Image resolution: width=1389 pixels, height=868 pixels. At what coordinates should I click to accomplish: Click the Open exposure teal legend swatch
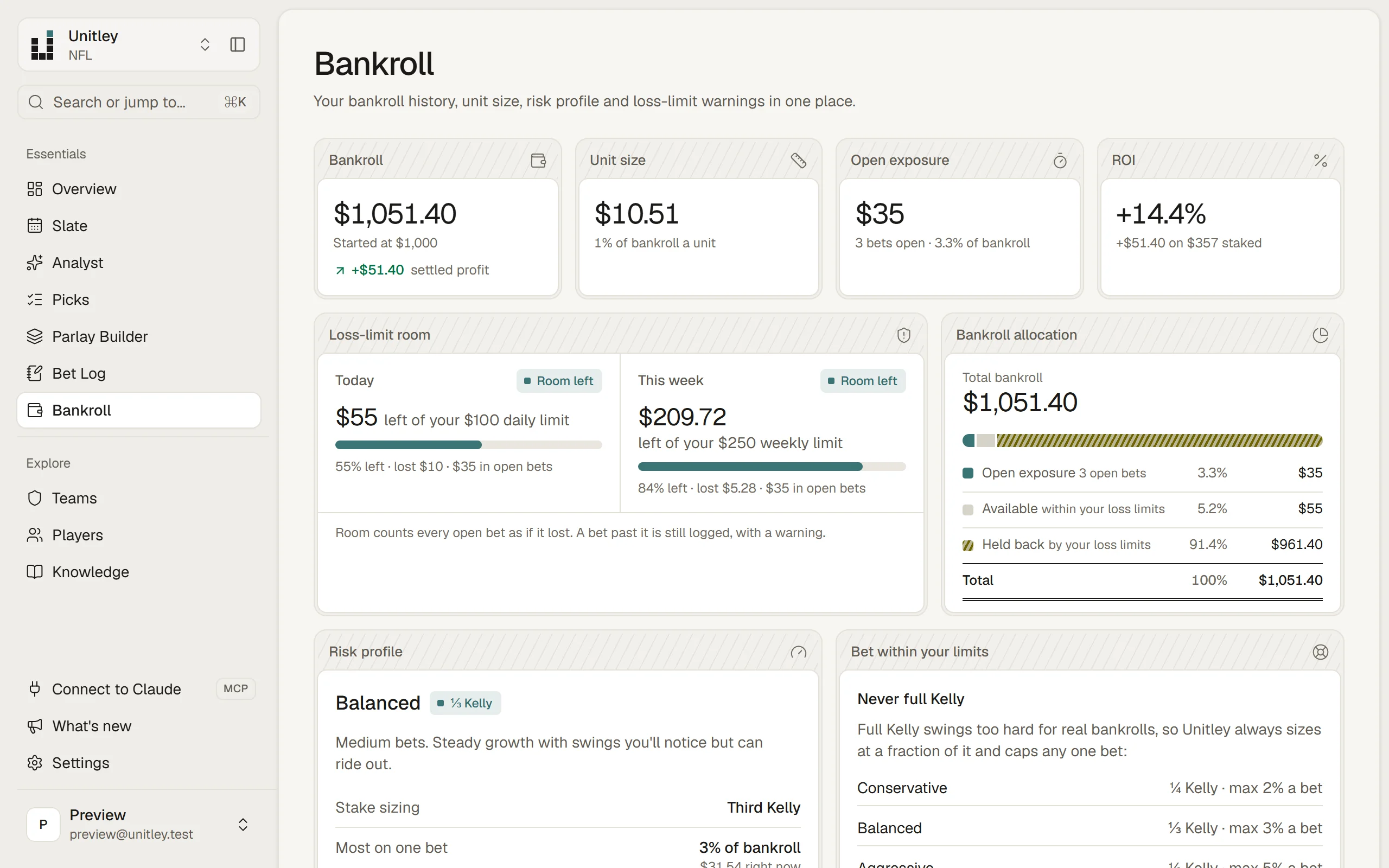(x=968, y=474)
